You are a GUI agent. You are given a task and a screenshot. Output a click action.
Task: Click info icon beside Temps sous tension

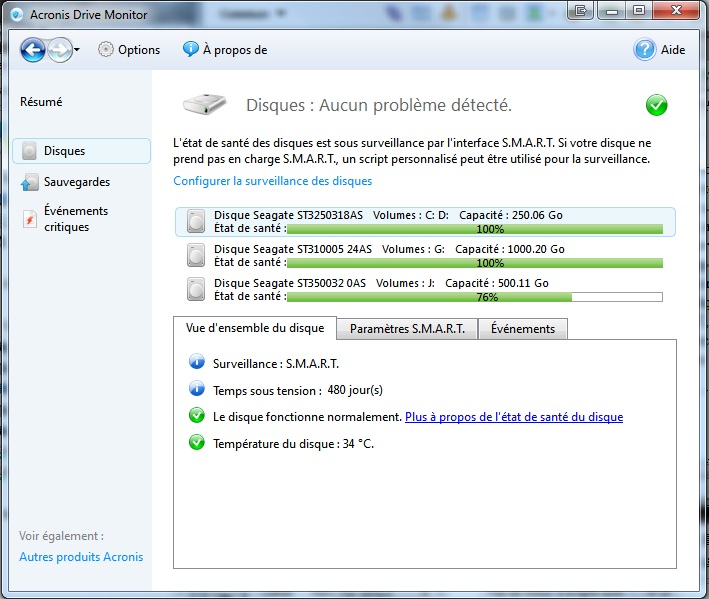(x=197, y=389)
